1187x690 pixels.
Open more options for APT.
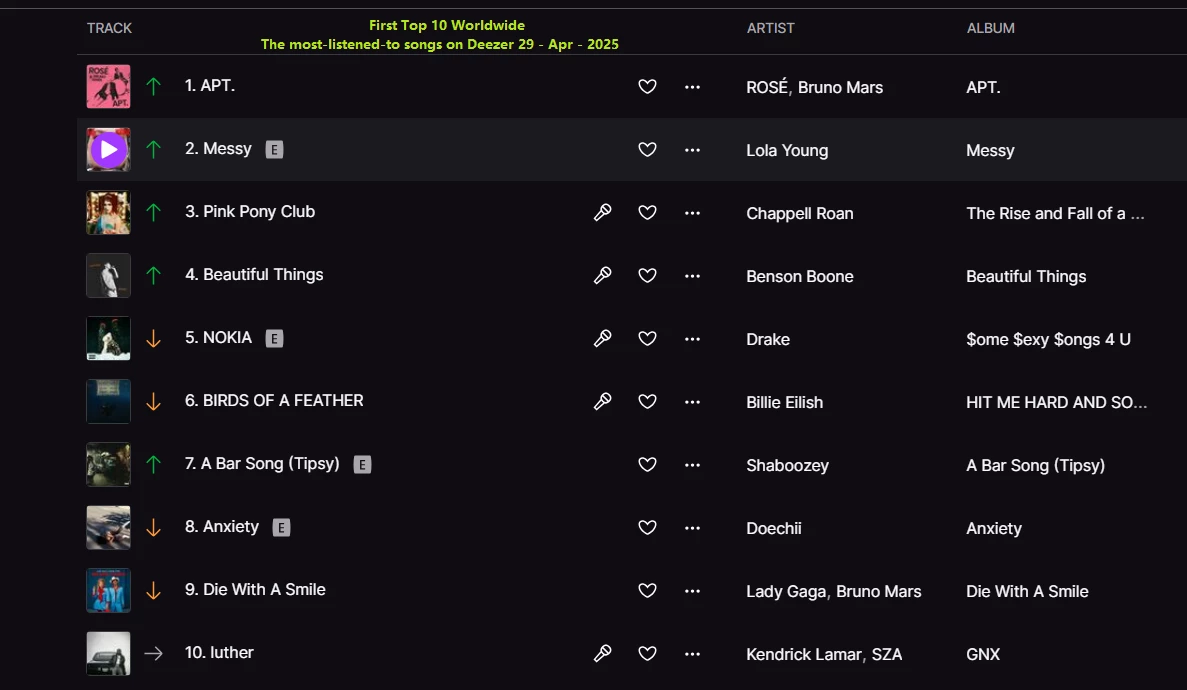tap(692, 87)
